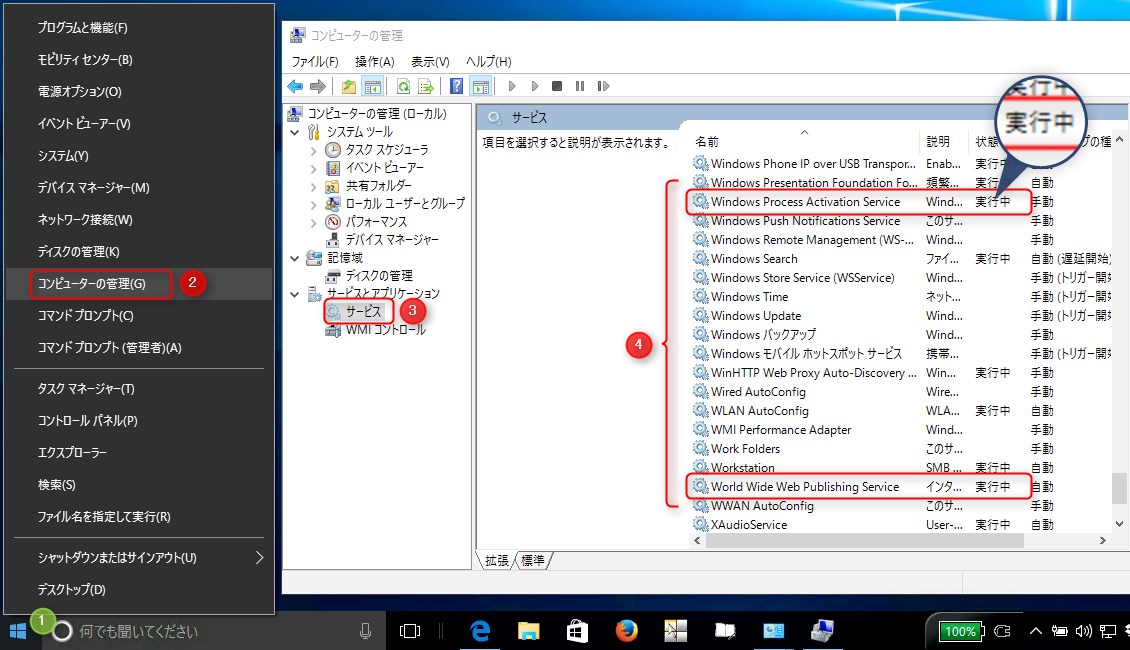Open the 操作 menu
This screenshot has width=1130, height=650.
373,61
